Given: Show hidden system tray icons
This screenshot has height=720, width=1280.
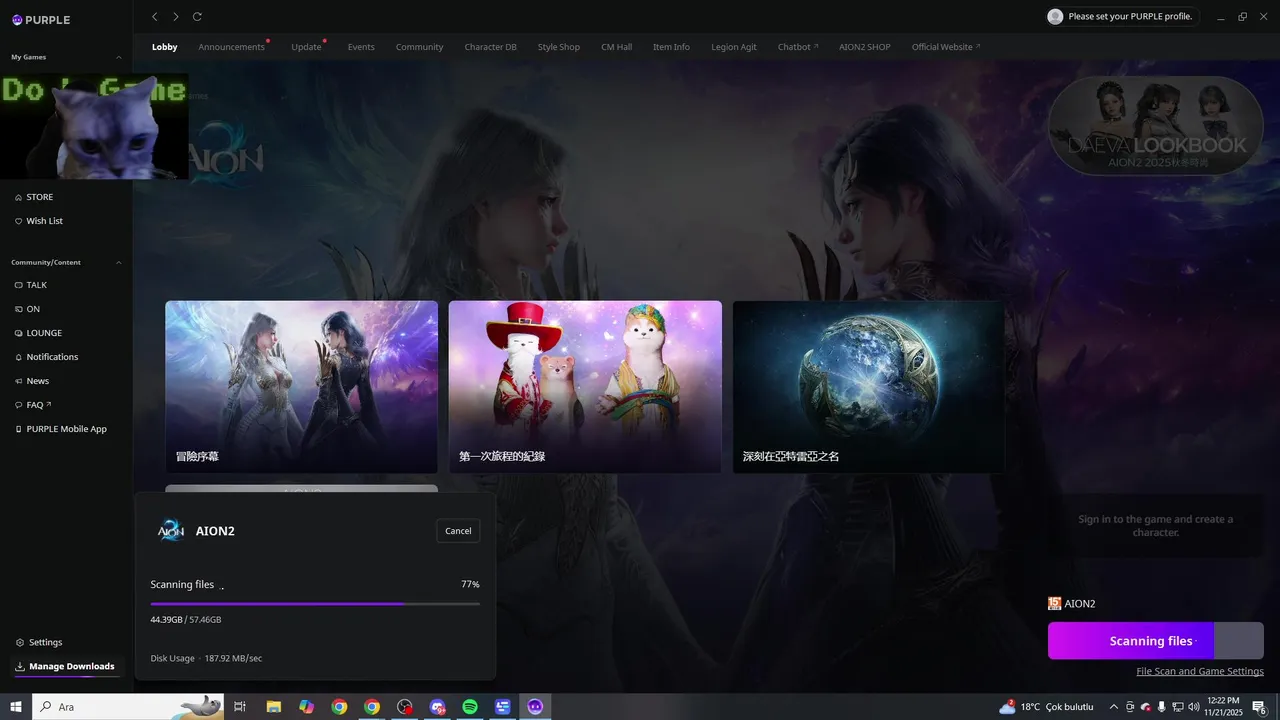Looking at the screenshot, I should (x=1114, y=707).
